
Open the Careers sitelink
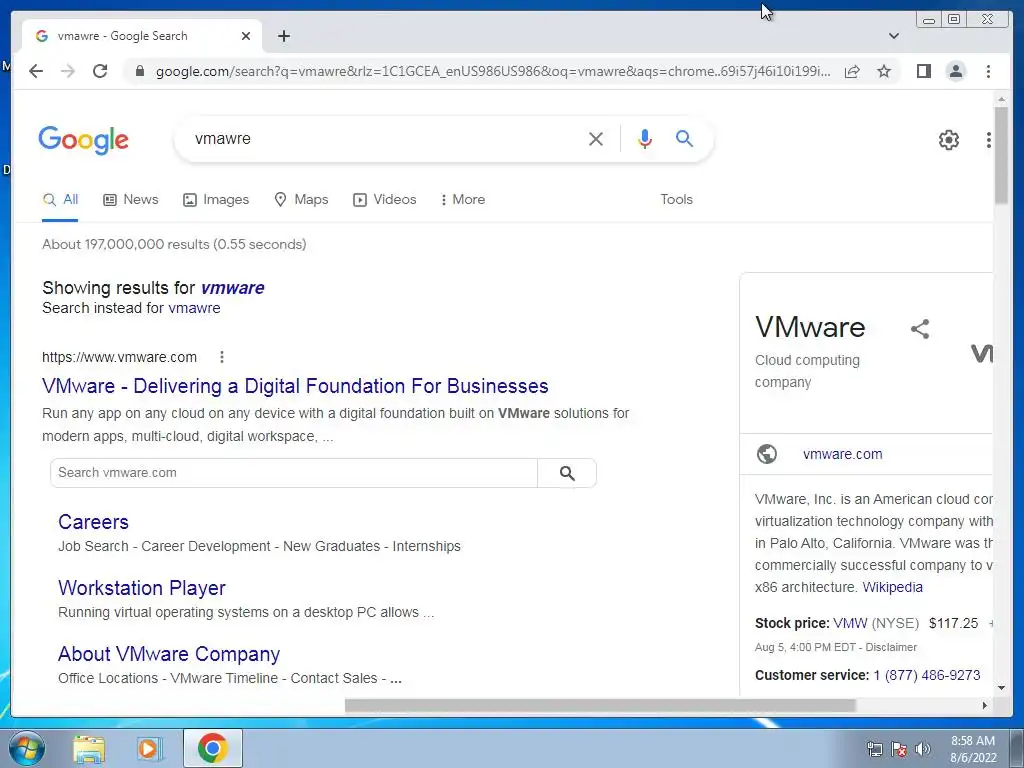point(93,522)
